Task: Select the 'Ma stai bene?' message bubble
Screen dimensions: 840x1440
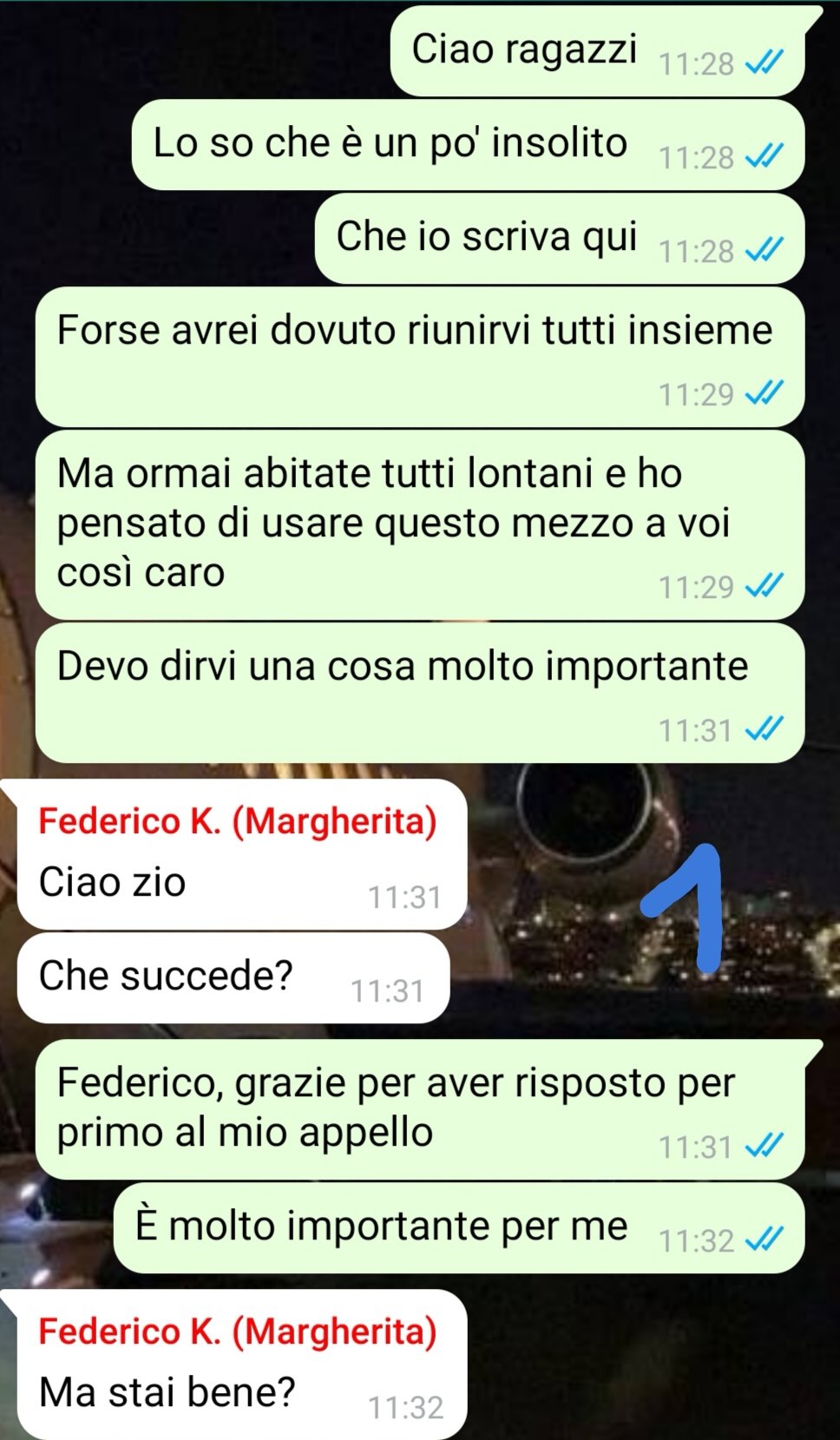Action: pos(242,1364)
